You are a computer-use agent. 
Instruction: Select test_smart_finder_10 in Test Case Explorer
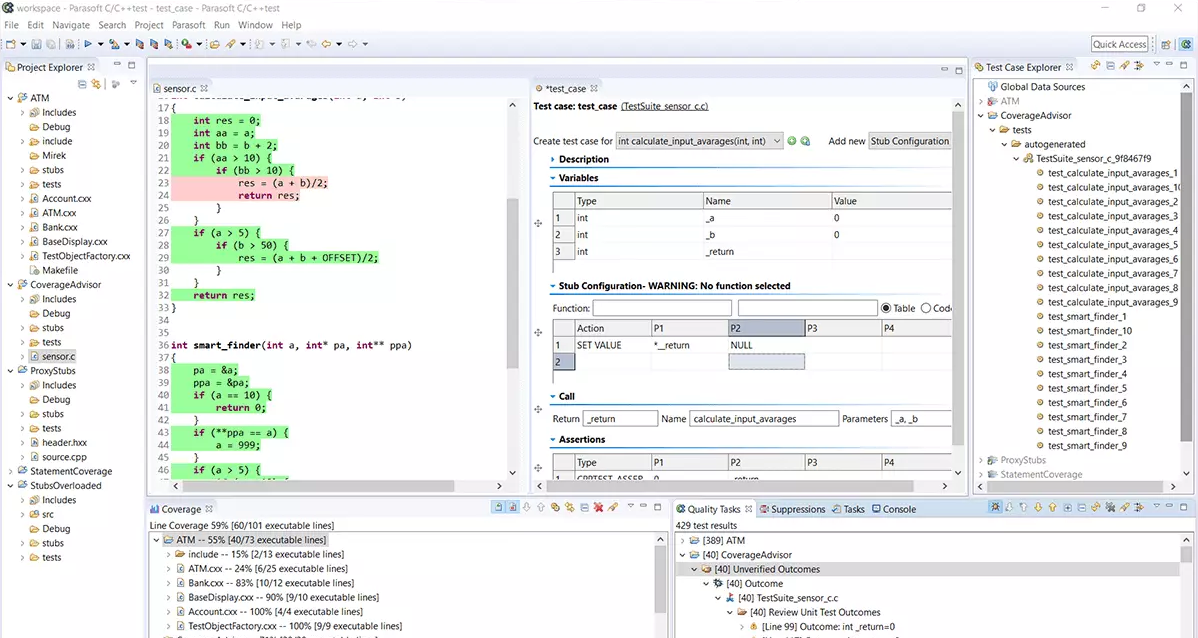click(1090, 331)
